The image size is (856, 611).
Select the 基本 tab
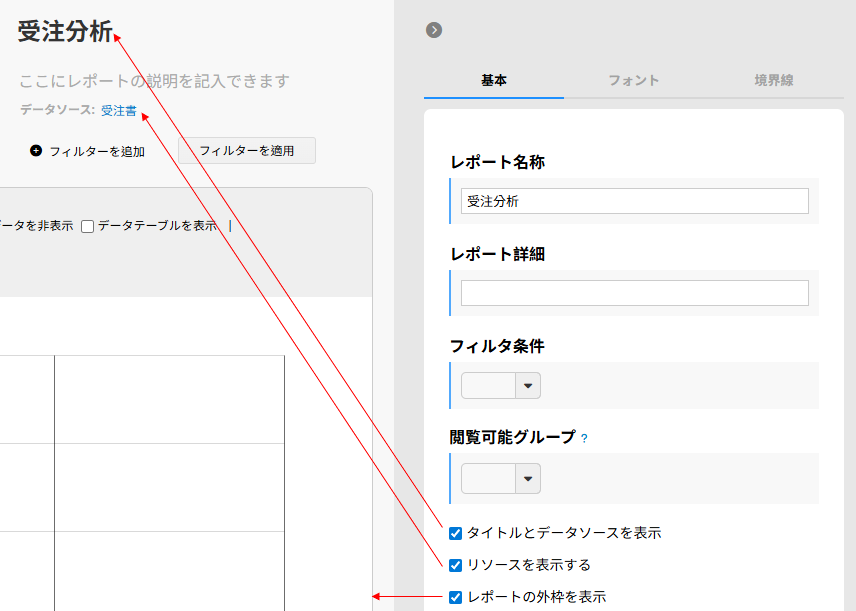[494, 80]
